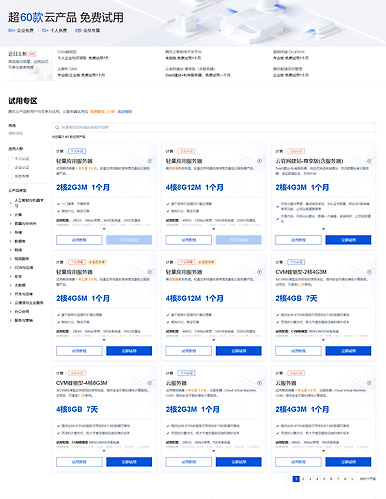The image size is (386, 499).
Task: Select 容器与中间件 in product type list
Action: (25, 223)
